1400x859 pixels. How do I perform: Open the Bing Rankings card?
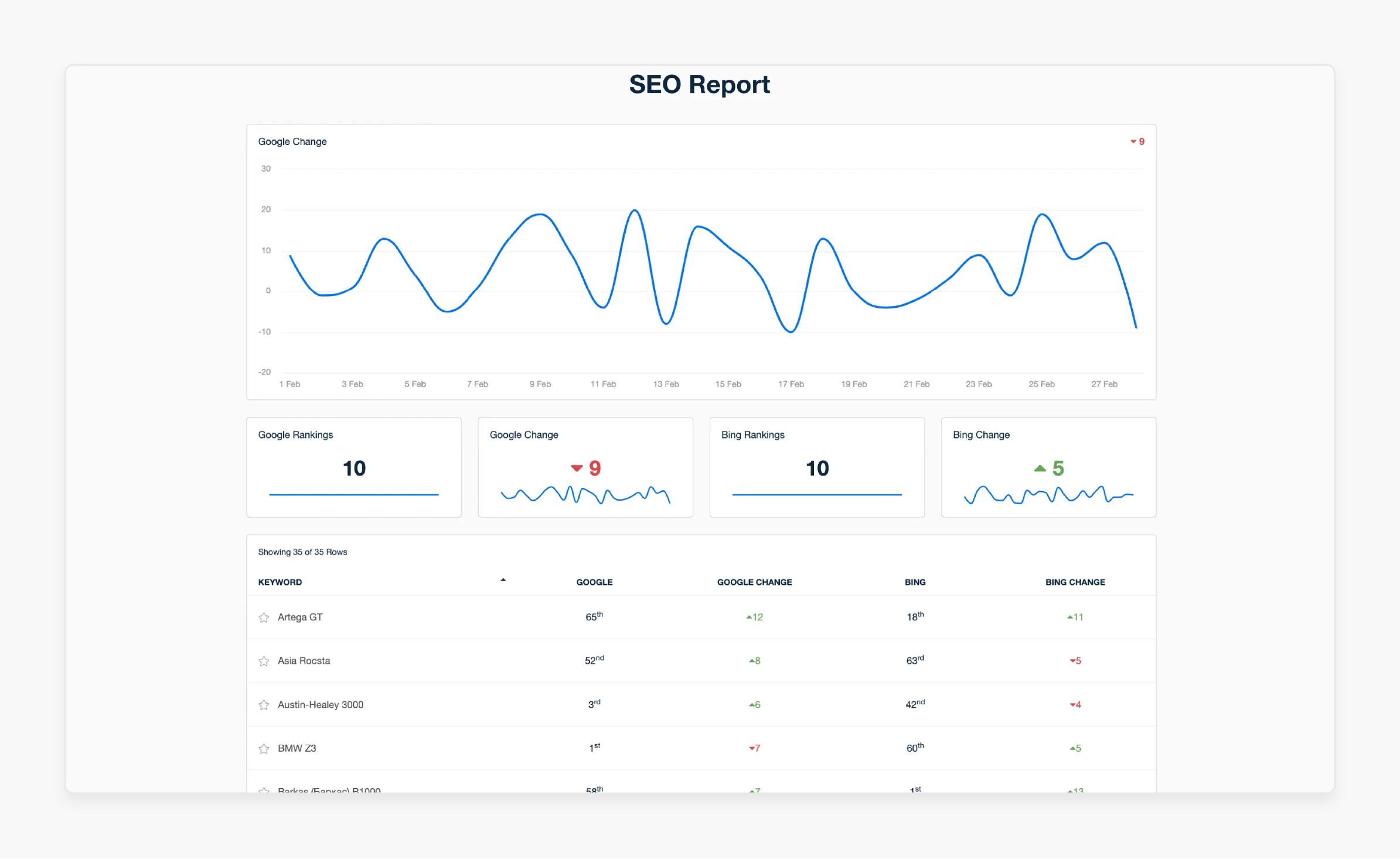817,467
